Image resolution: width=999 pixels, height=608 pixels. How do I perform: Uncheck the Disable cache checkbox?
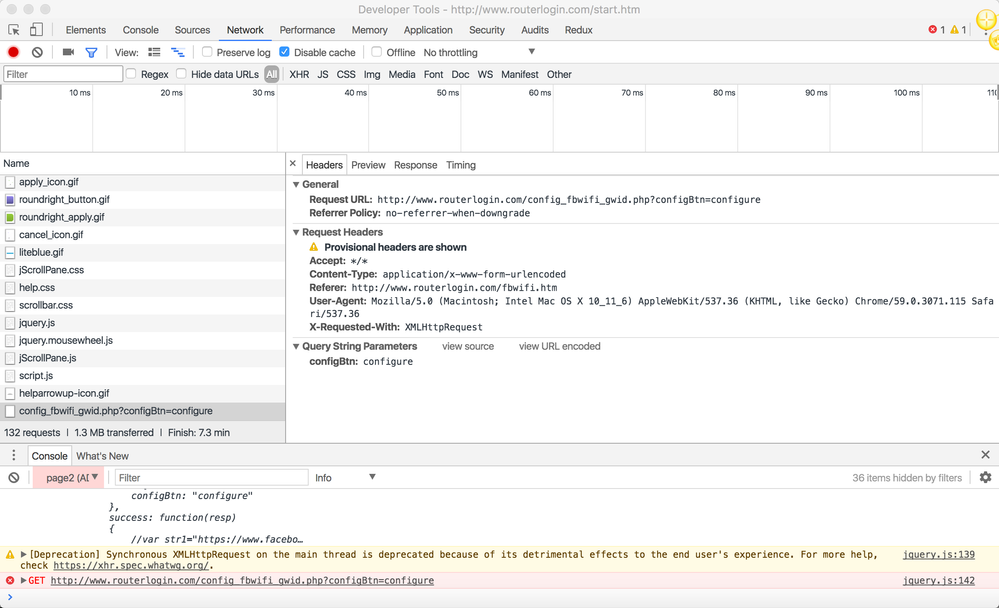[285, 52]
